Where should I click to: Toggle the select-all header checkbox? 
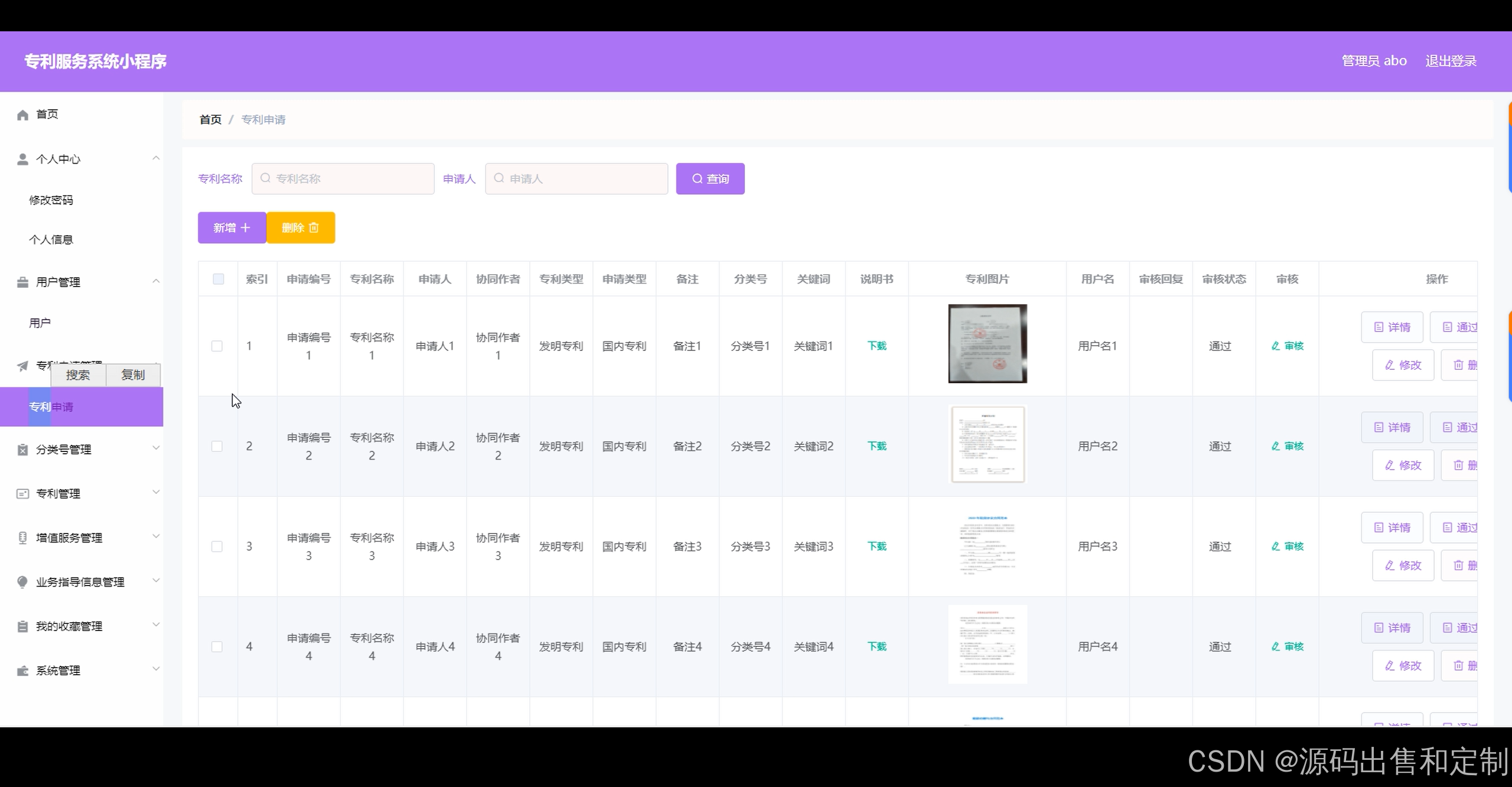point(218,279)
